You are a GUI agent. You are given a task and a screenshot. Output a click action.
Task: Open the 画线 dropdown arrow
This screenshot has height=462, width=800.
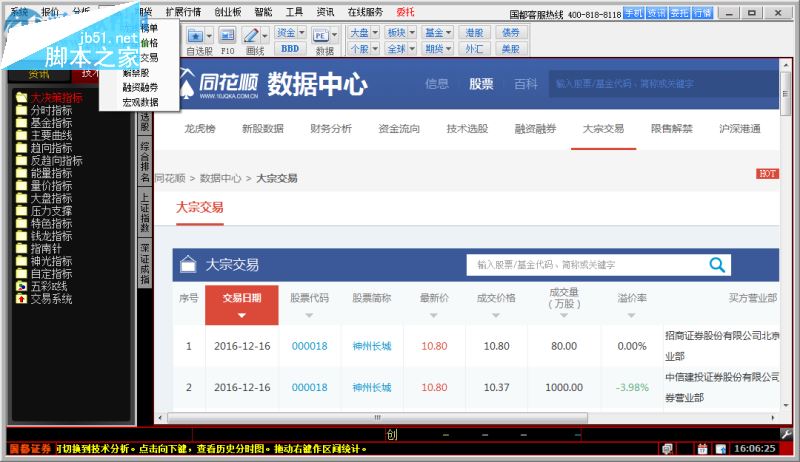[x=265, y=36]
